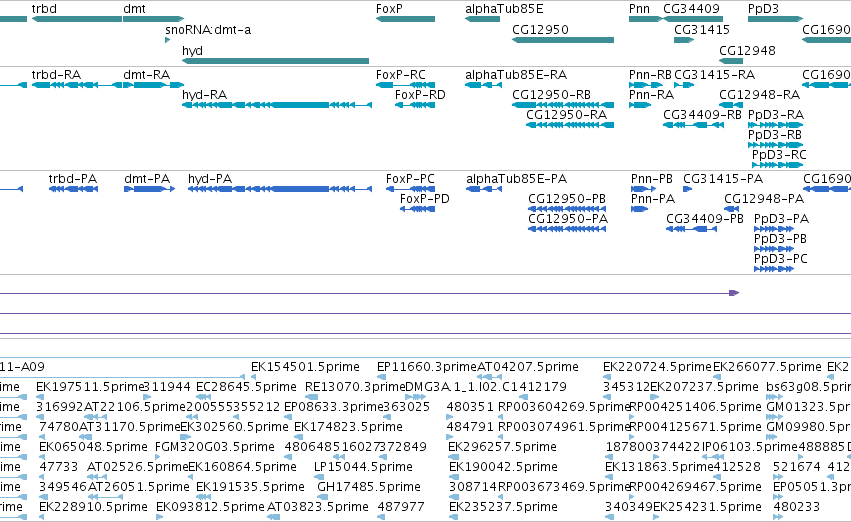Click EST GH17485.5prime
This screenshot has width=851, height=522.
[369, 487]
